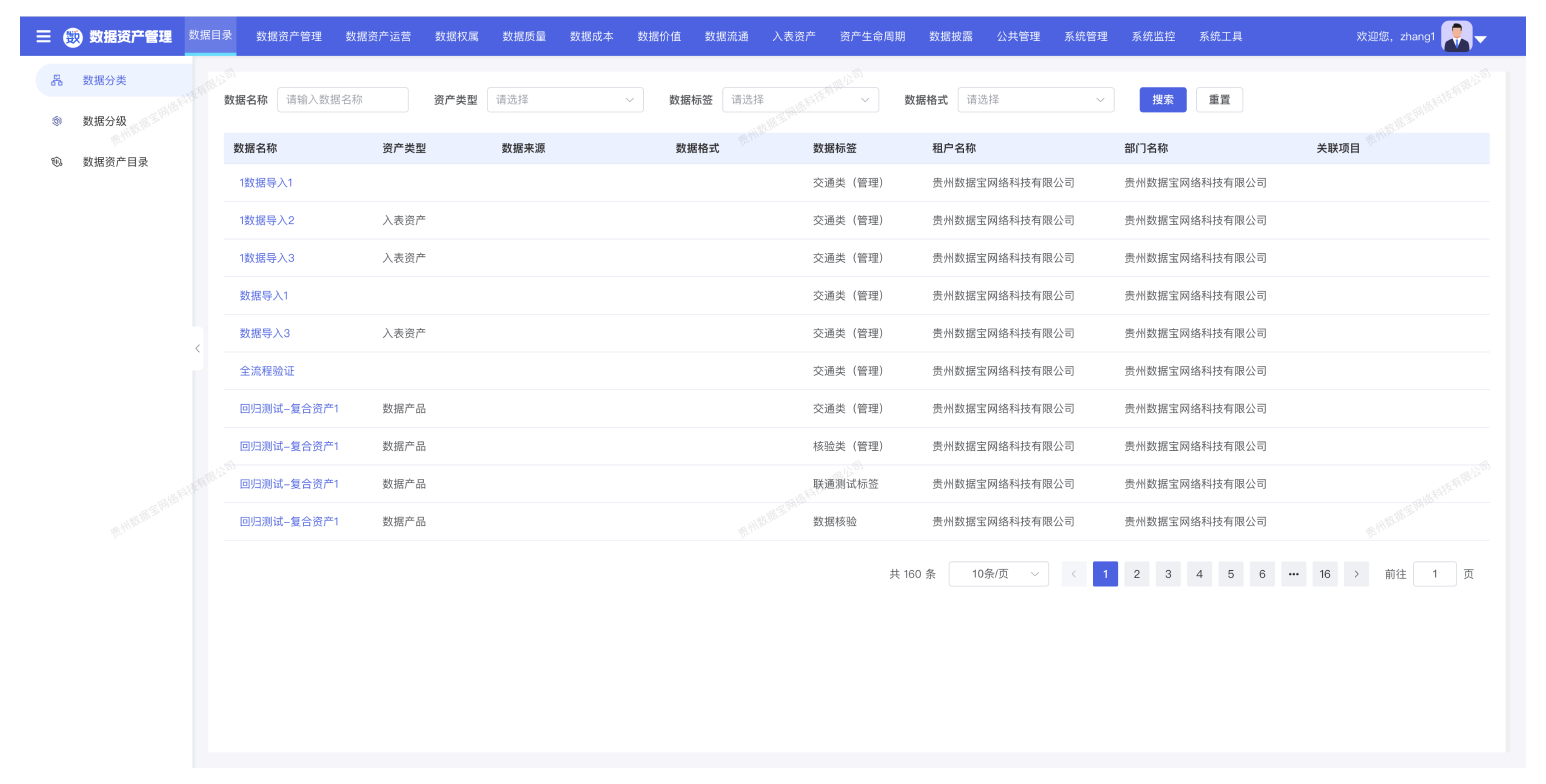
Task: Go to page 16 in pagination
Action: (1325, 574)
